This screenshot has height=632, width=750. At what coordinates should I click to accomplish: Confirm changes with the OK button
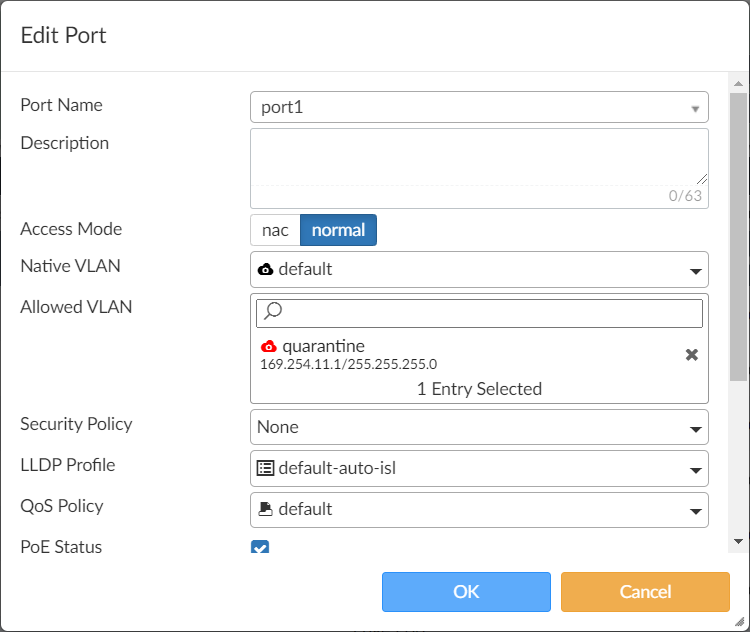click(x=466, y=591)
